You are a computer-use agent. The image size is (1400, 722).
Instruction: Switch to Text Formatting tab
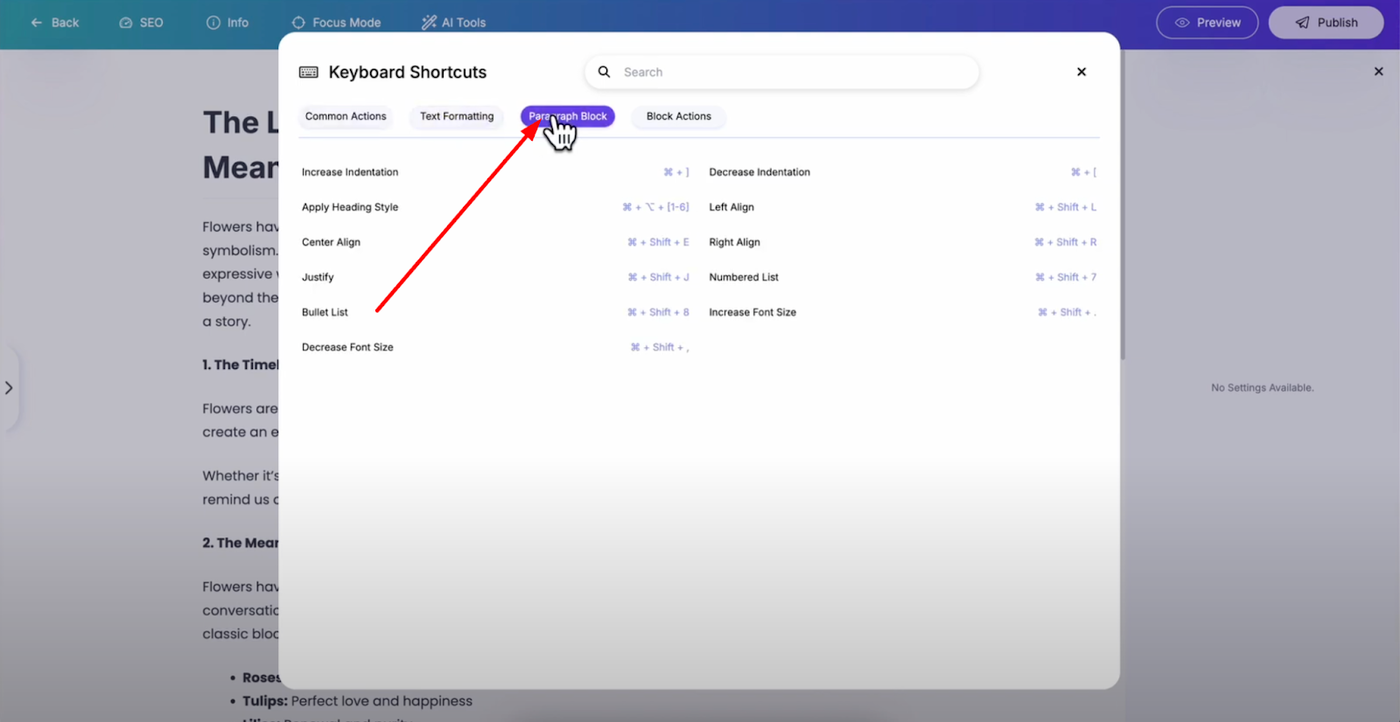coord(456,116)
